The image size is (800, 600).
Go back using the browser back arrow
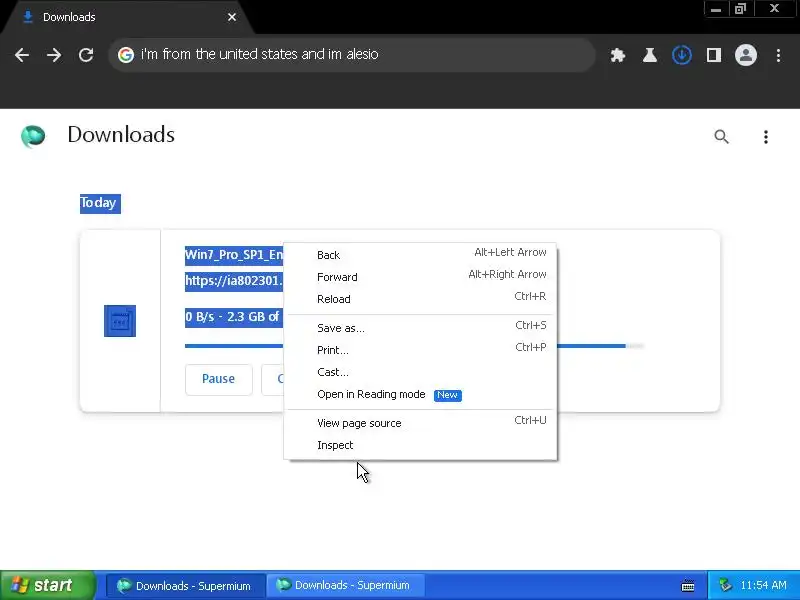(x=22, y=55)
